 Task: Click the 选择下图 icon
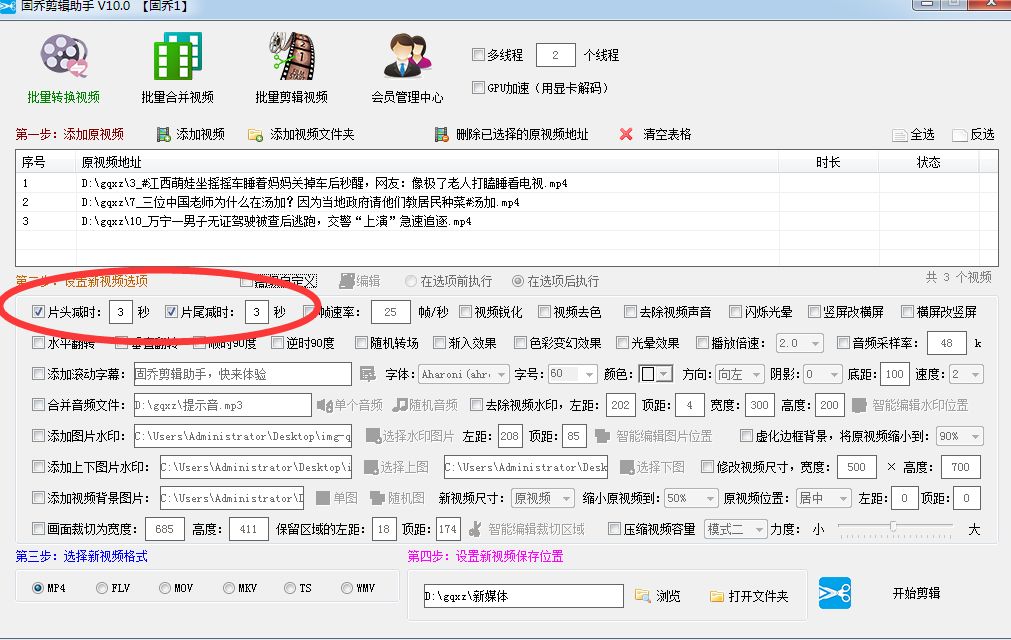pyautogui.click(x=627, y=467)
